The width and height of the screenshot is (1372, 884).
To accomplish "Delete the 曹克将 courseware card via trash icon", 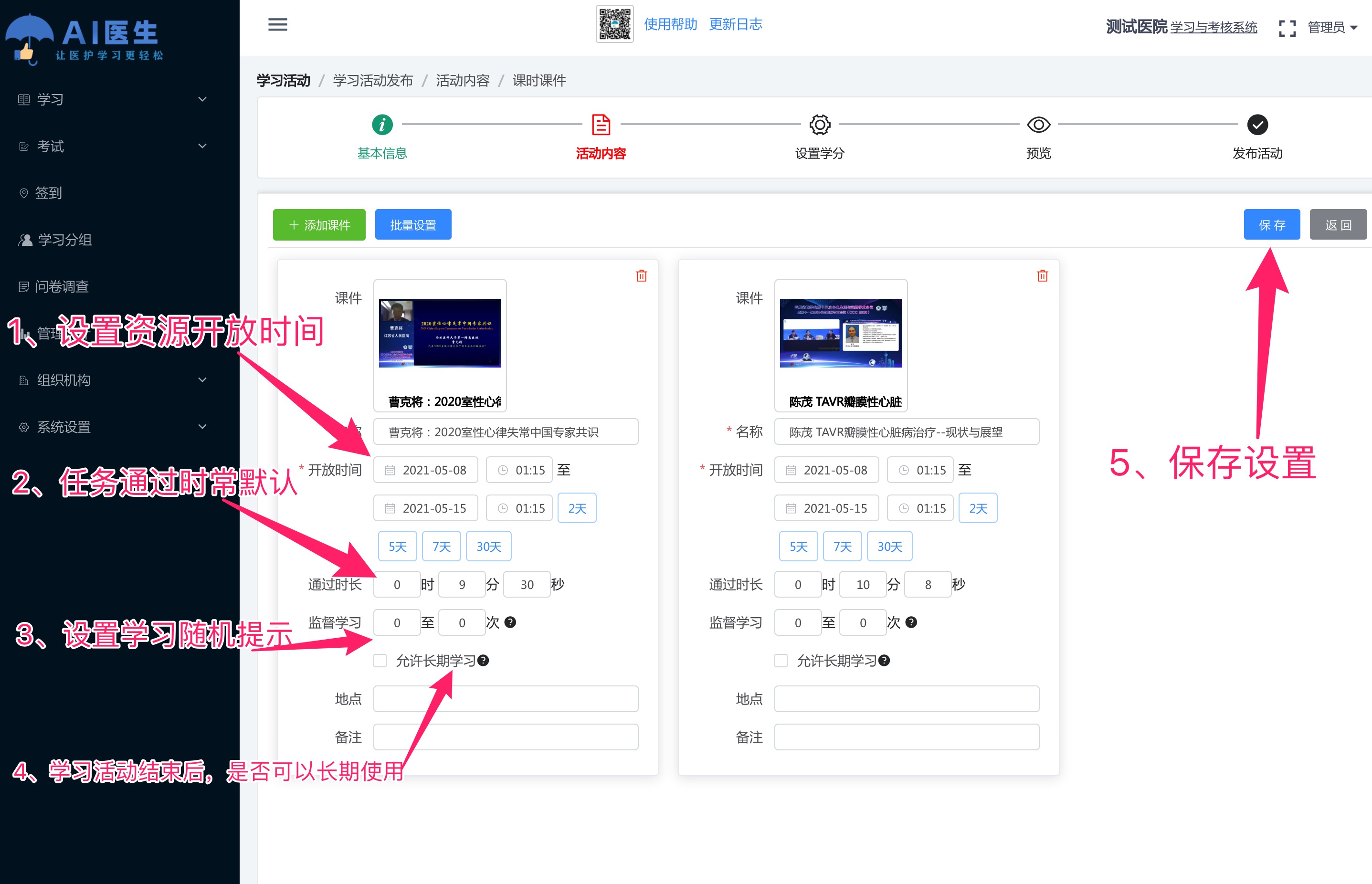I will coord(641,275).
